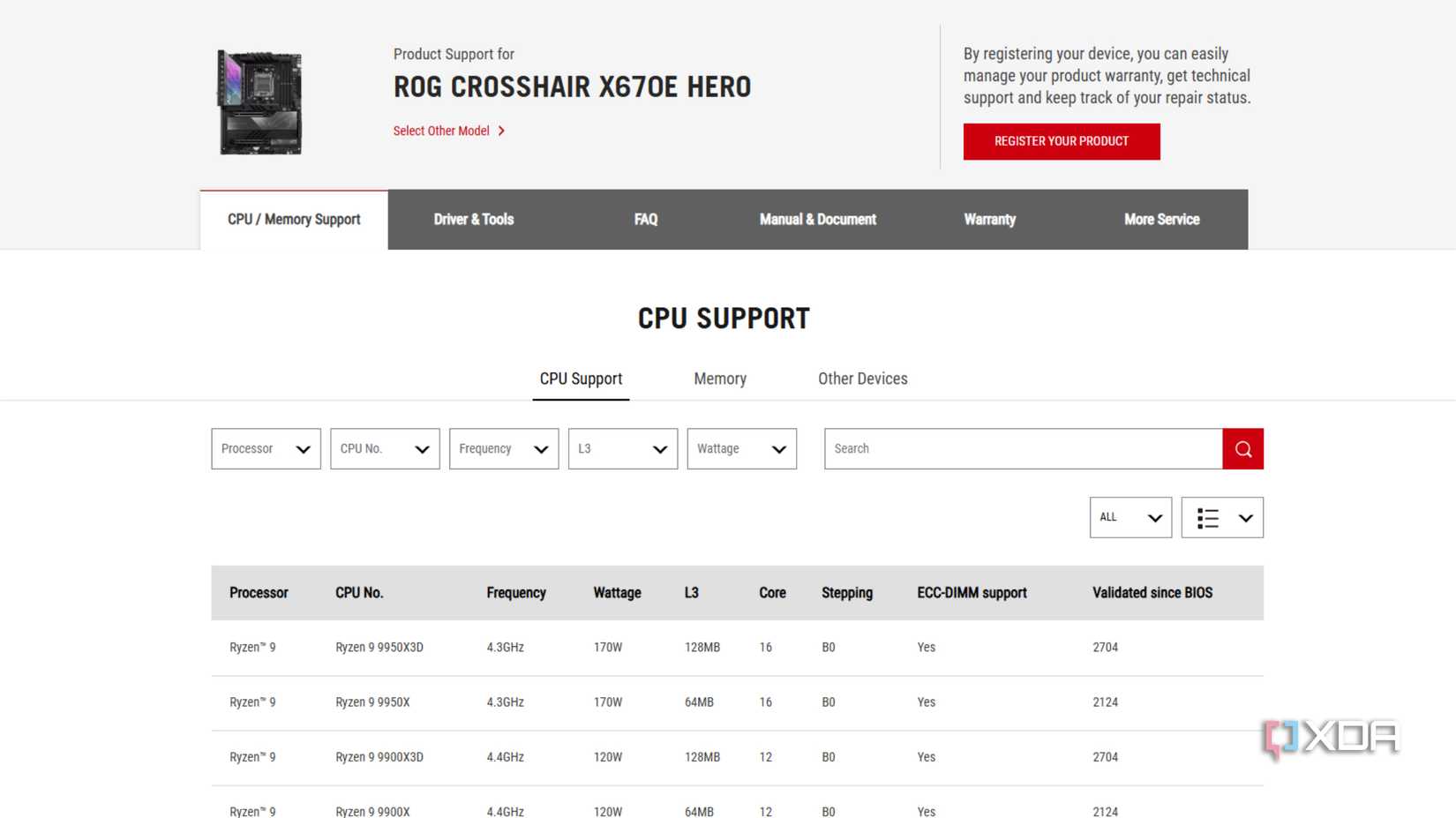Click the Wattage column header
The image size is (1456, 818).
pyautogui.click(x=617, y=593)
